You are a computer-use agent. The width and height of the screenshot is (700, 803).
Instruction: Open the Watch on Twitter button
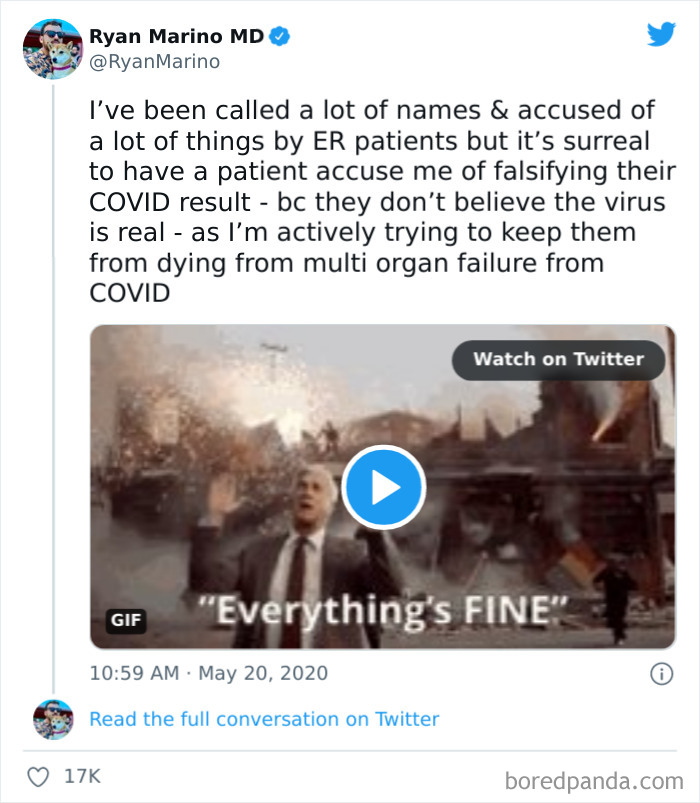click(x=558, y=360)
